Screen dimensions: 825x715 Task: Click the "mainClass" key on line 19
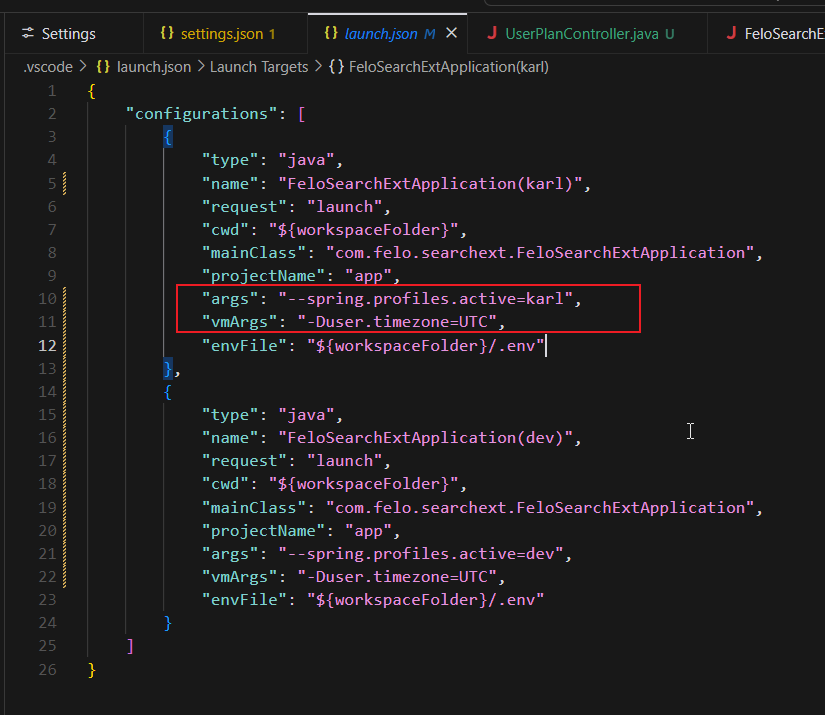coord(254,508)
